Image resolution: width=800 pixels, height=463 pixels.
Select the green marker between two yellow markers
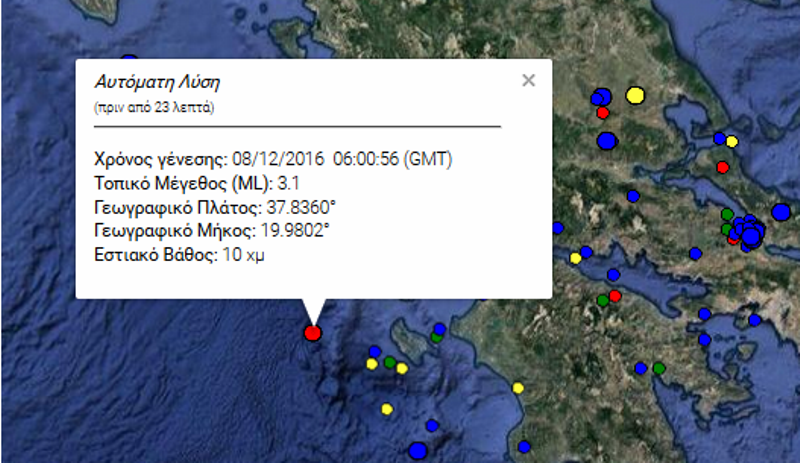click(389, 362)
